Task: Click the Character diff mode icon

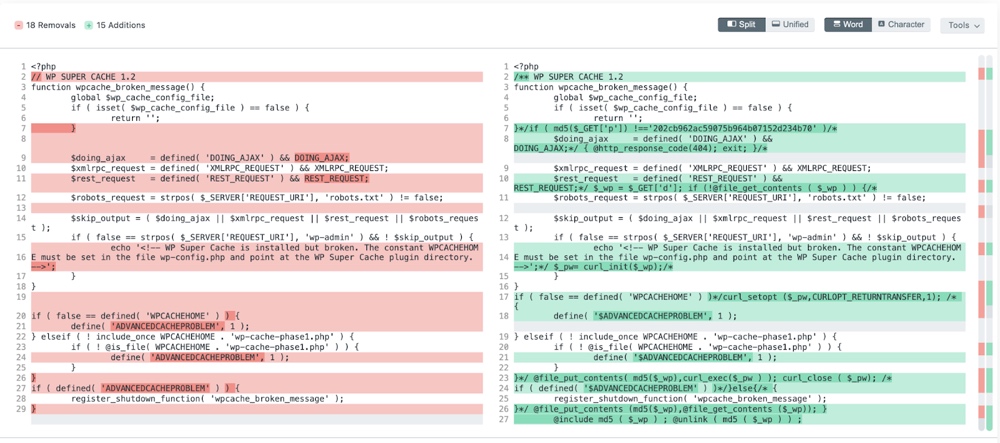Action: coord(881,25)
